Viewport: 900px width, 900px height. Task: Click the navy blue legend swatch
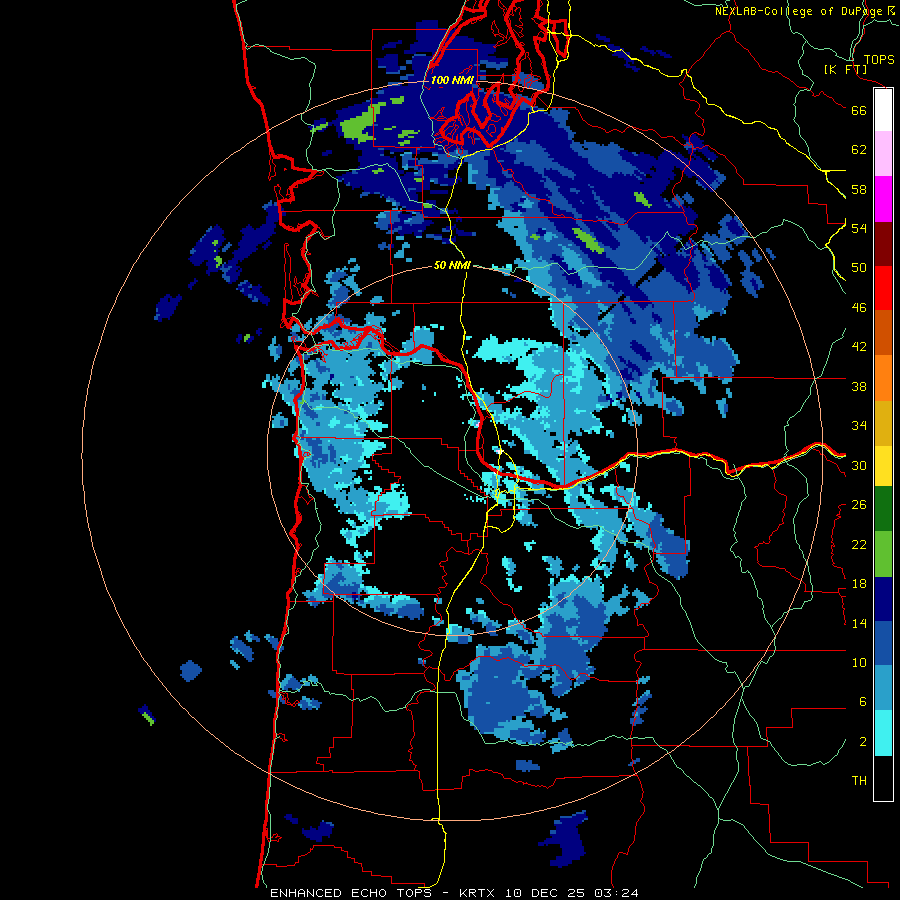(x=883, y=599)
